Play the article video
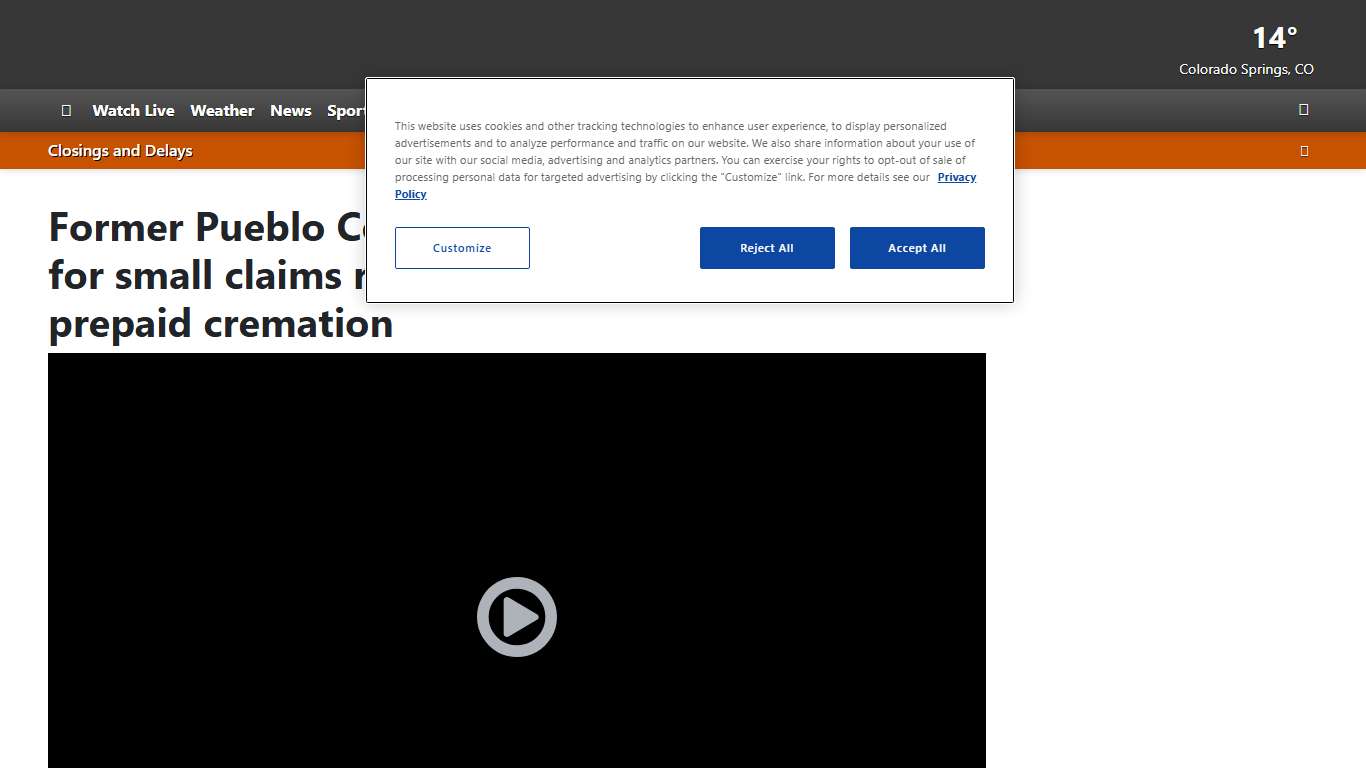This screenshot has height=768, width=1366. (x=516, y=617)
